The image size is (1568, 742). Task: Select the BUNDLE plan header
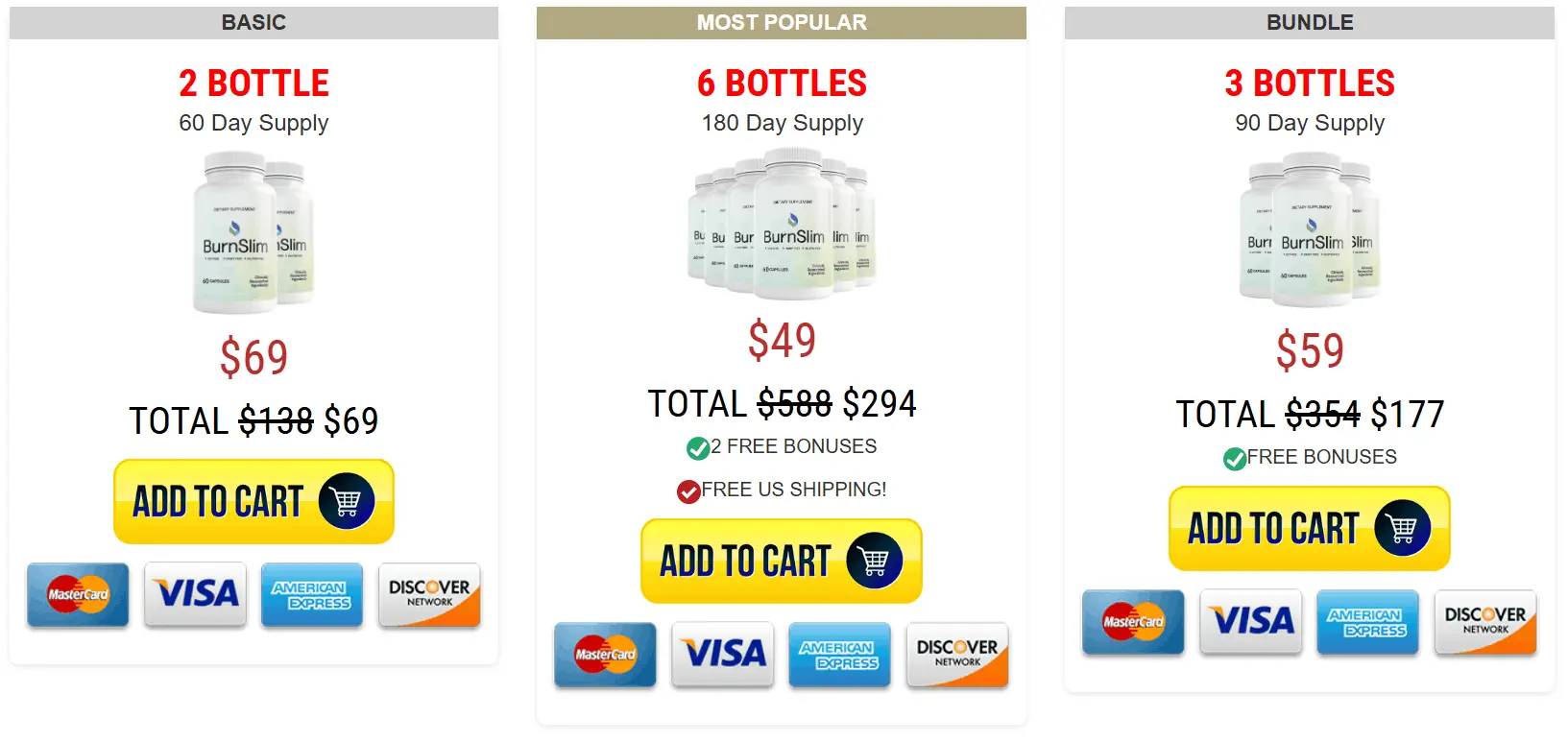[1310, 22]
